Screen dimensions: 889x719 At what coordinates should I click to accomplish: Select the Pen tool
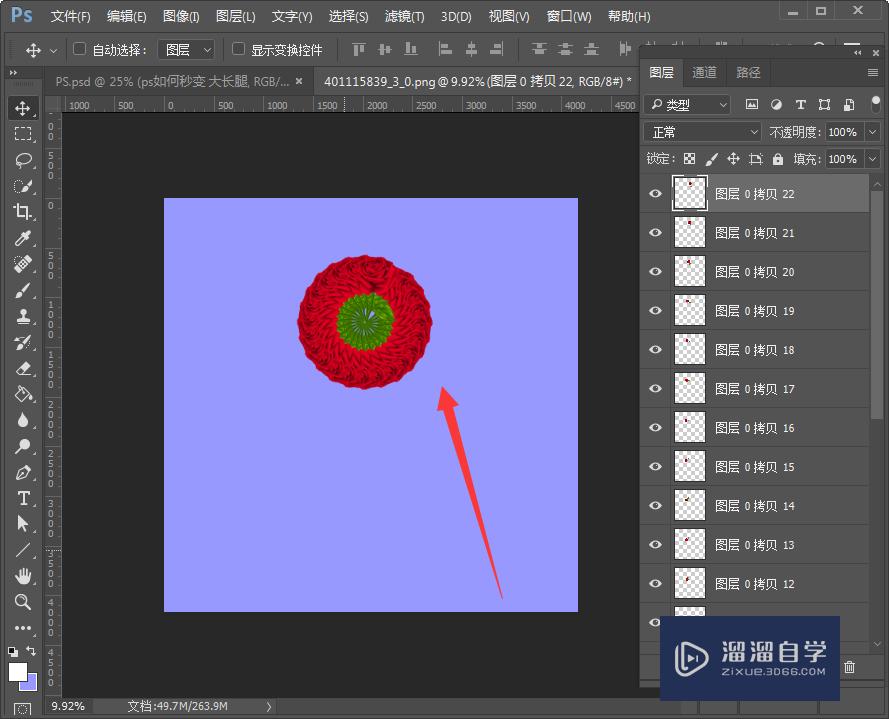[x=22, y=472]
